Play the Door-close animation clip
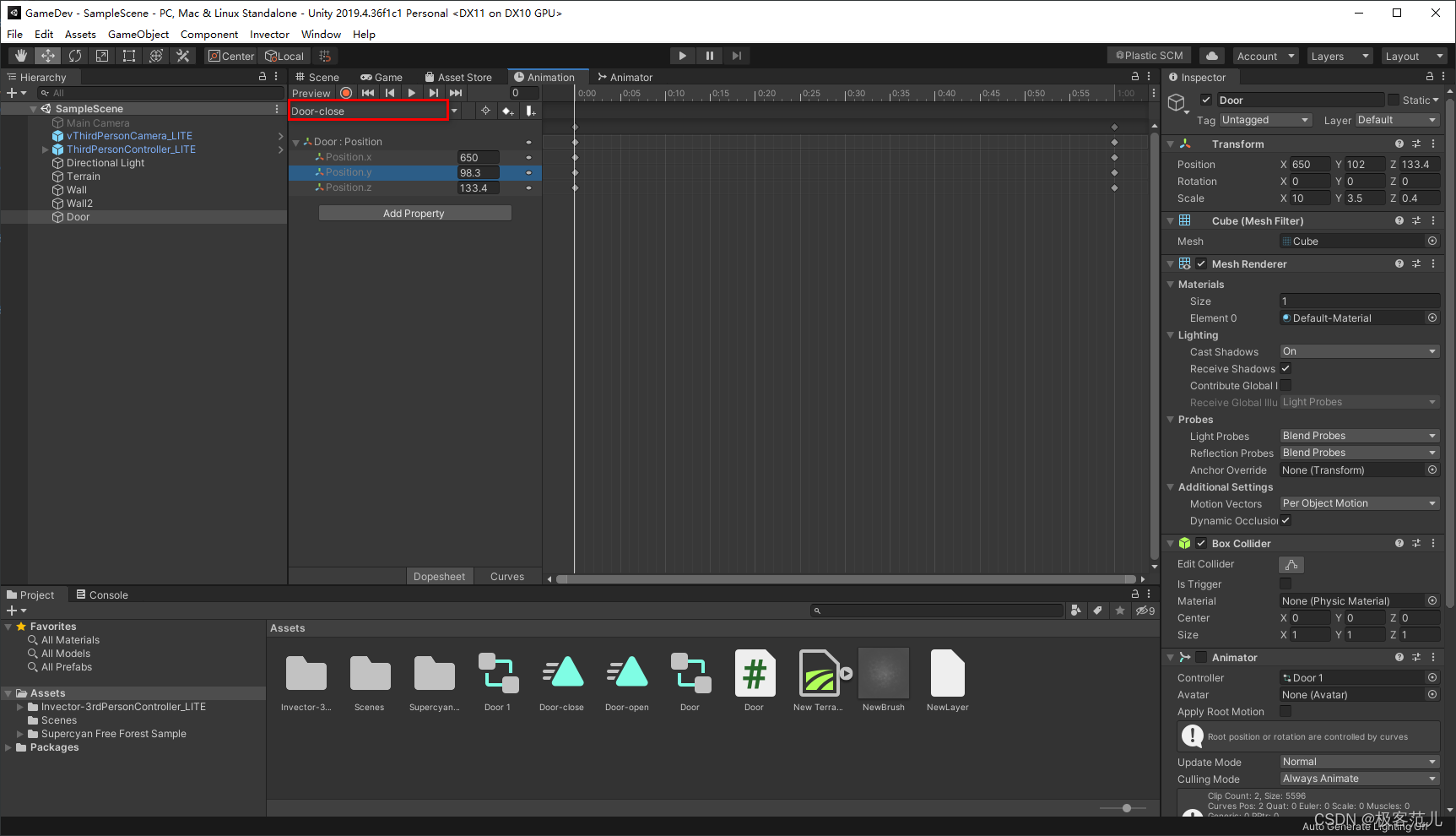Image resolution: width=1456 pixels, height=836 pixels. 412,93
